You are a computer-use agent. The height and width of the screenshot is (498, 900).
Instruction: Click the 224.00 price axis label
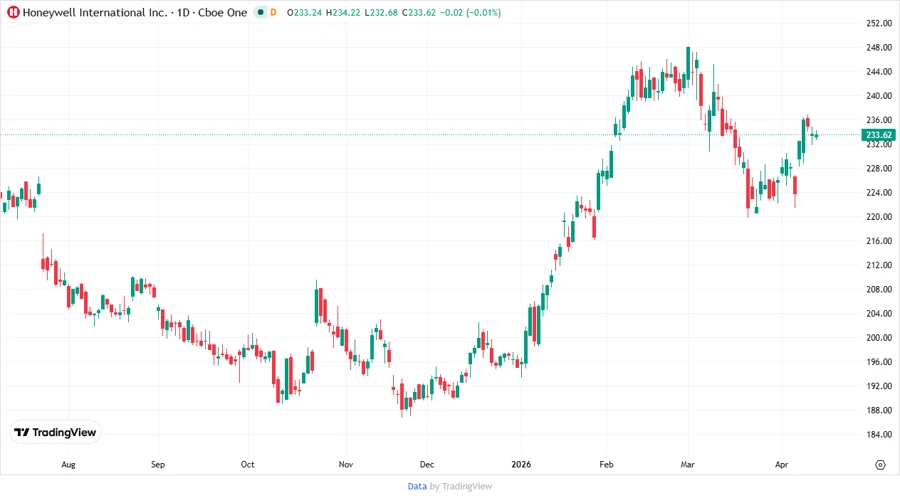click(879, 192)
